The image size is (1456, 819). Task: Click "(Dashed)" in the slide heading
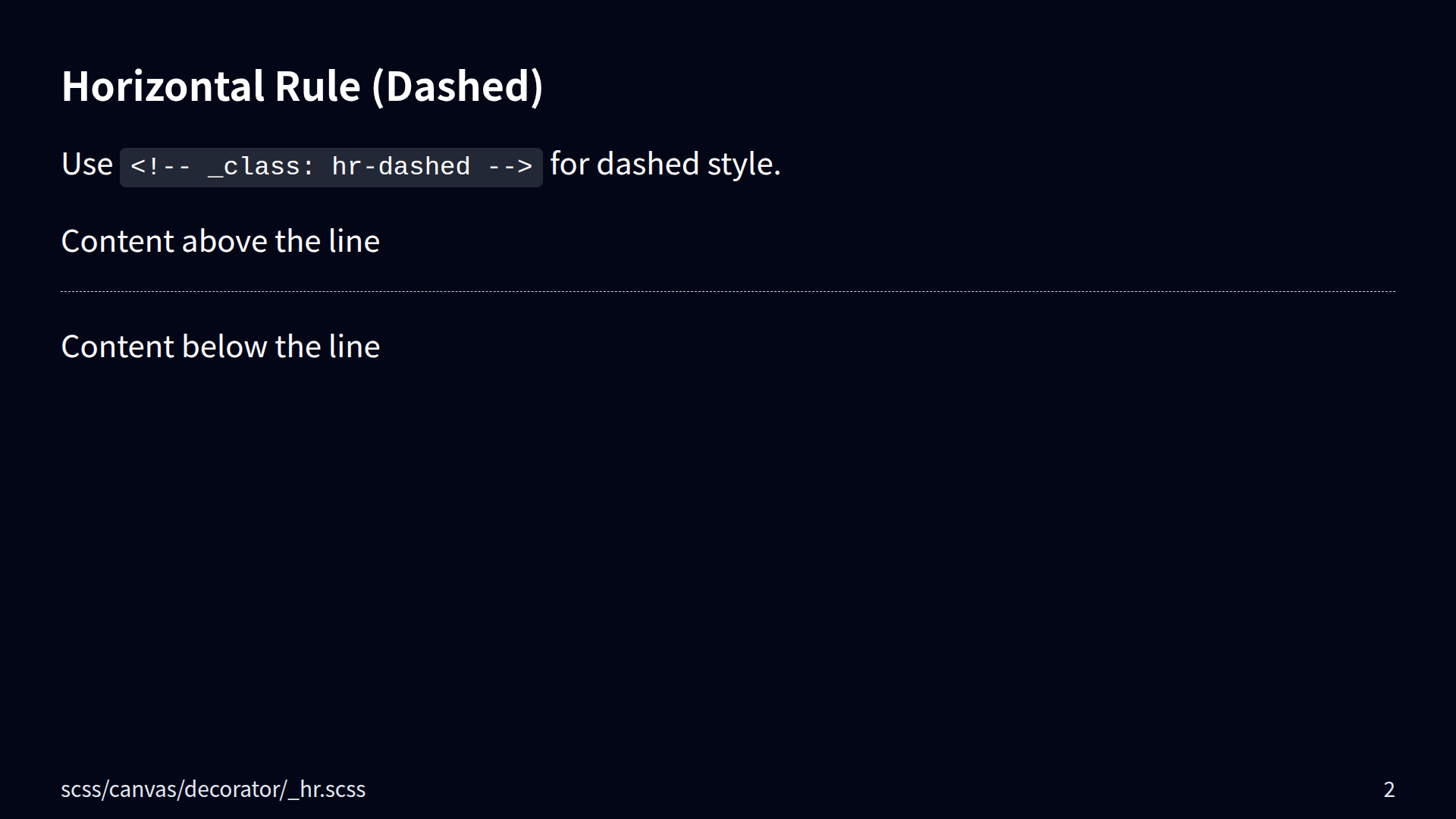(457, 86)
